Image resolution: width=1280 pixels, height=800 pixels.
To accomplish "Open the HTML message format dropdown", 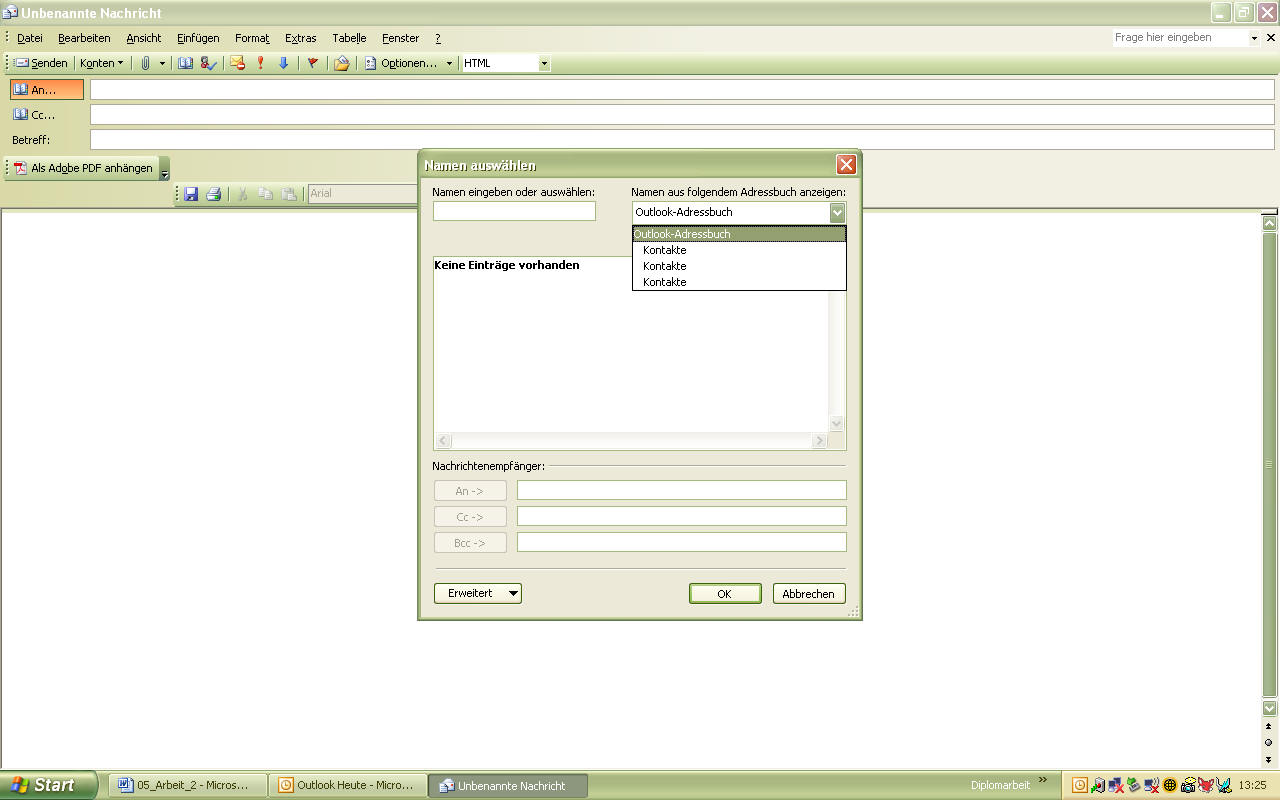I will point(544,63).
